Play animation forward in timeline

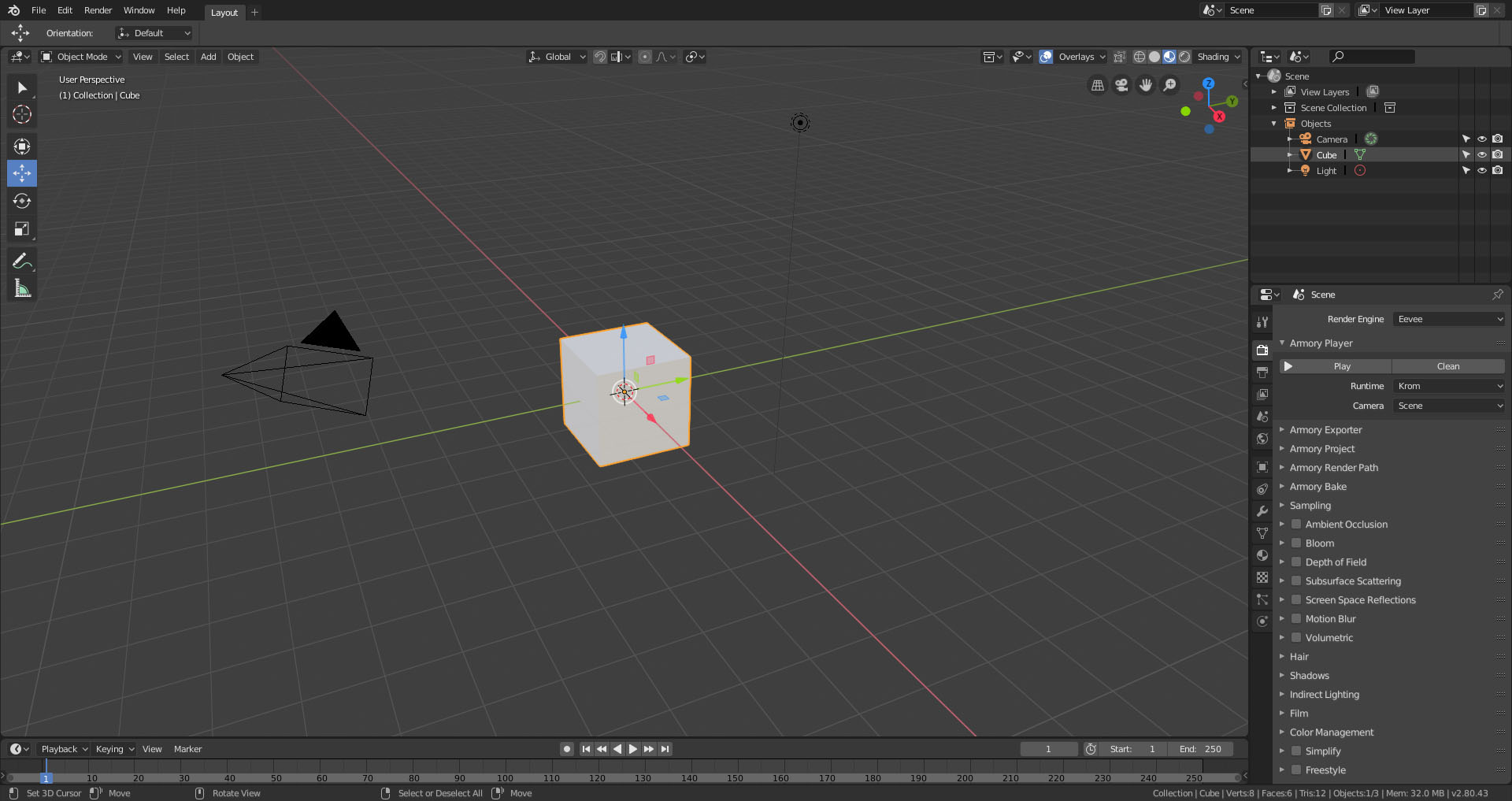633,749
